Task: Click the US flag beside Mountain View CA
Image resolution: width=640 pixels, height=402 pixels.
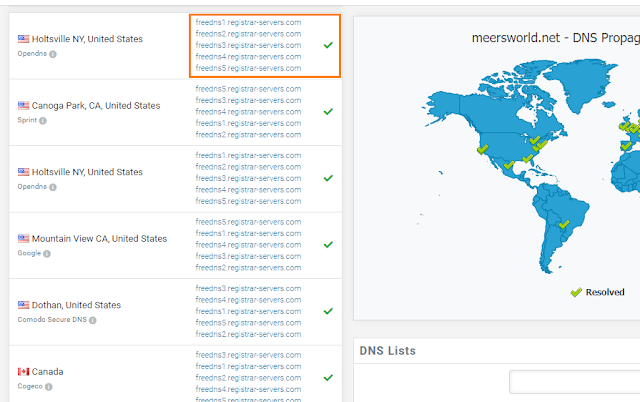Action: coord(23,239)
